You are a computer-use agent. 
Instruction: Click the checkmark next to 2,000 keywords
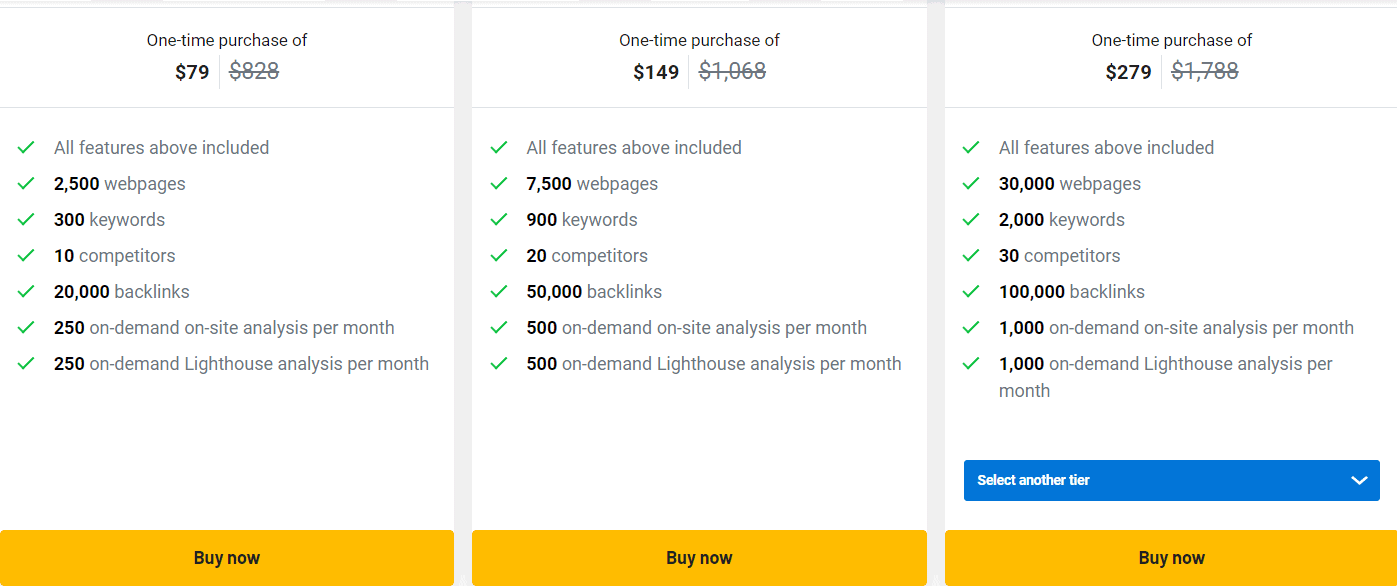(971, 219)
